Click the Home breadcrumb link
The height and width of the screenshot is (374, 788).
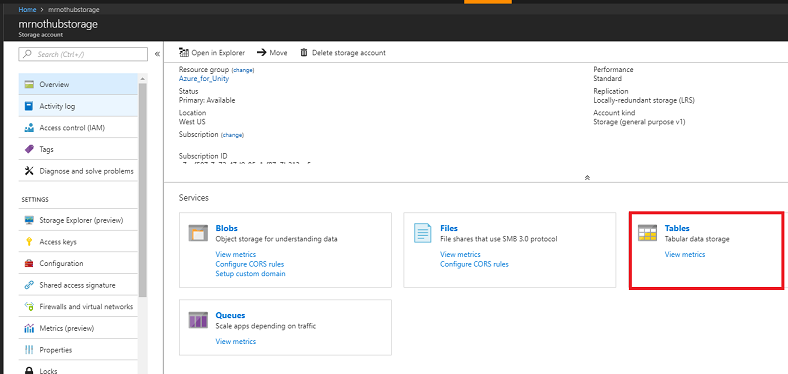click(x=27, y=10)
